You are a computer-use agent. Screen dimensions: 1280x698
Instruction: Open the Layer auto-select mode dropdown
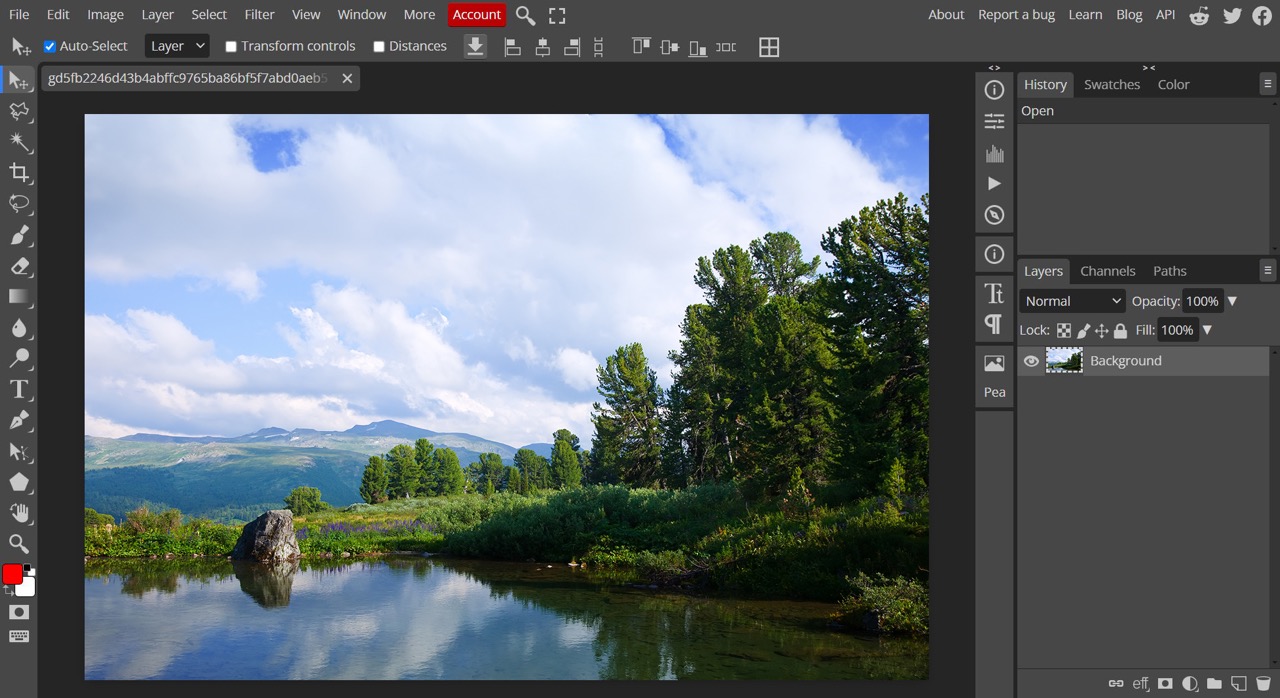point(176,45)
